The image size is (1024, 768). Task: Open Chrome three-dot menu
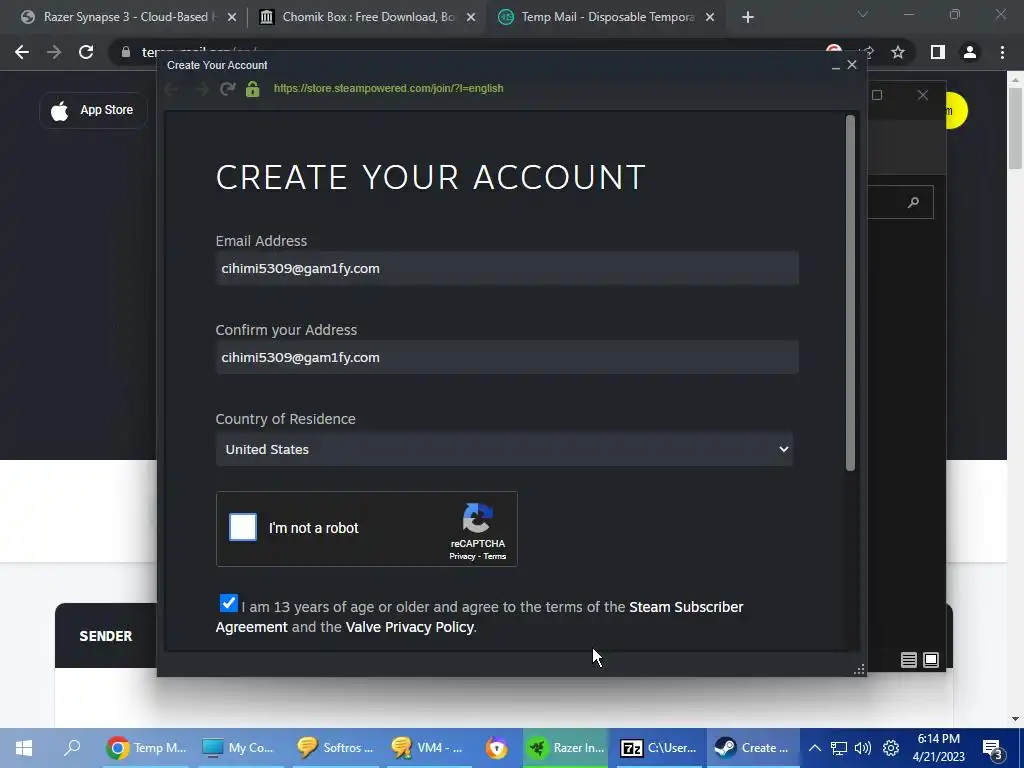1002,52
